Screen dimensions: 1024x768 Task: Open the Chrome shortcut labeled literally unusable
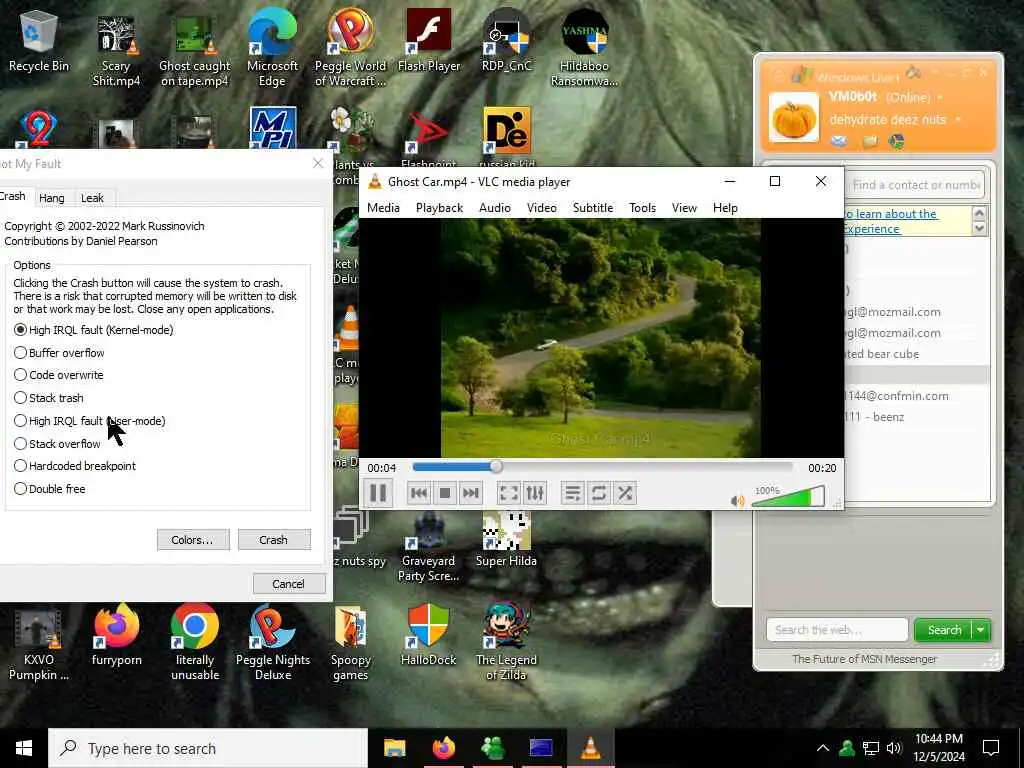click(x=195, y=641)
